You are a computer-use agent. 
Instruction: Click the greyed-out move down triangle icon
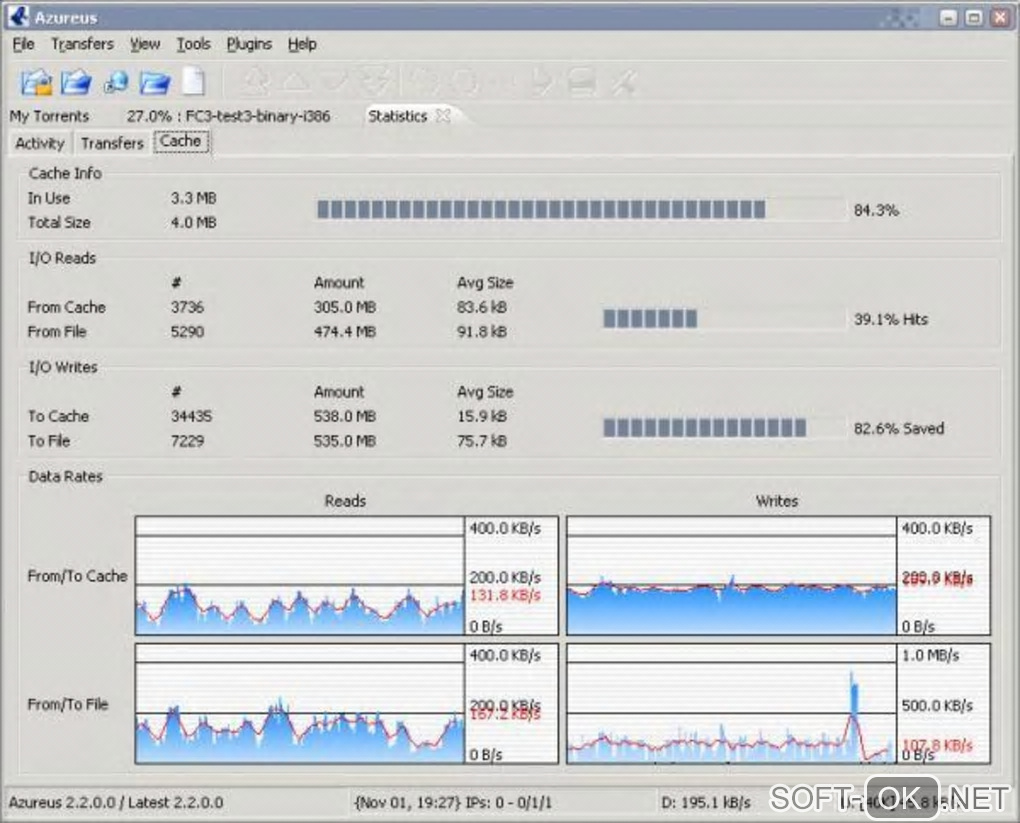point(335,82)
